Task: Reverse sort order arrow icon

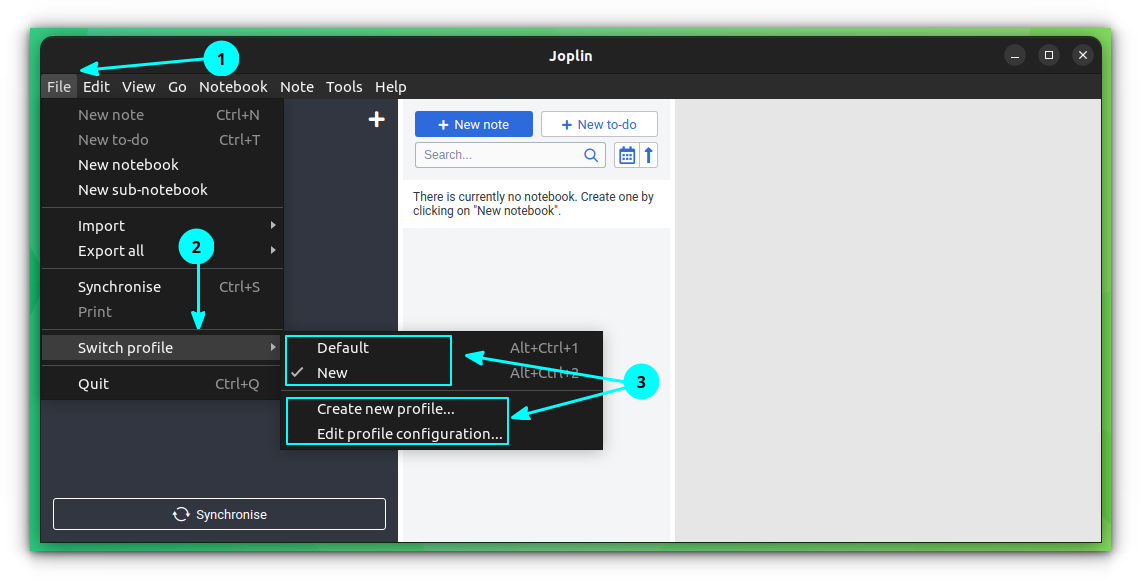Action: (x=649, y=155)
